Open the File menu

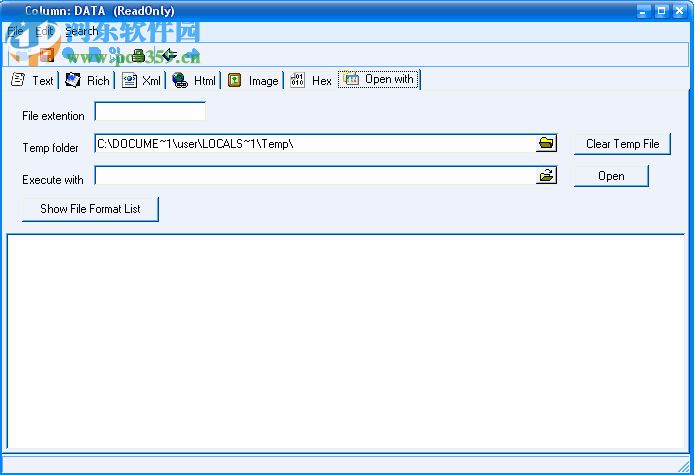[x=15, y=31]
